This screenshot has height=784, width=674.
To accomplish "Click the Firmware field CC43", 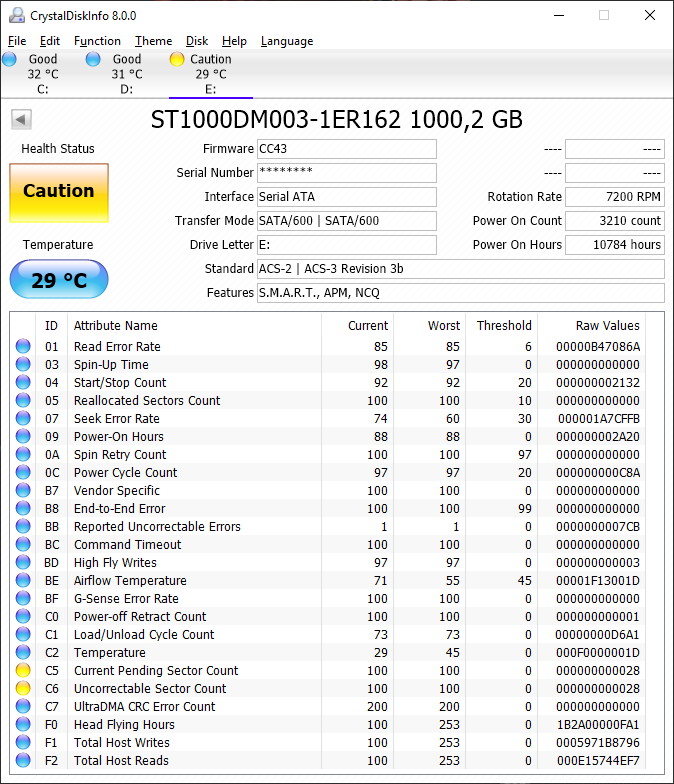I will click(346, 148).
